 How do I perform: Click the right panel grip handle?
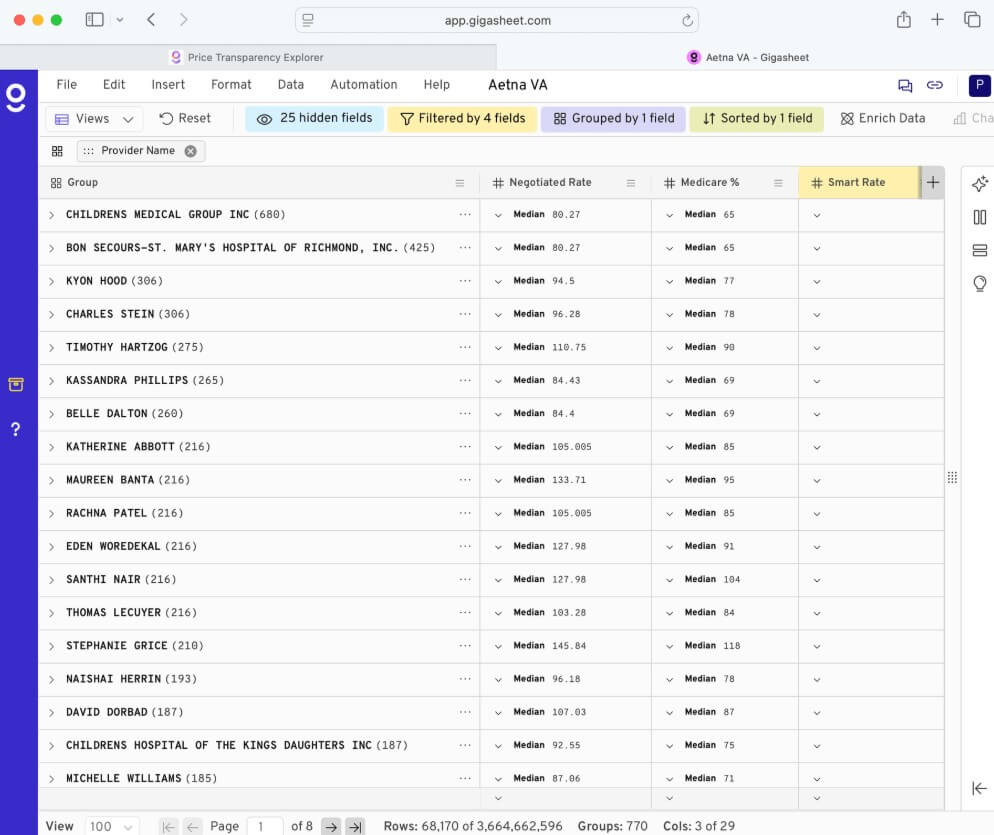952,477
